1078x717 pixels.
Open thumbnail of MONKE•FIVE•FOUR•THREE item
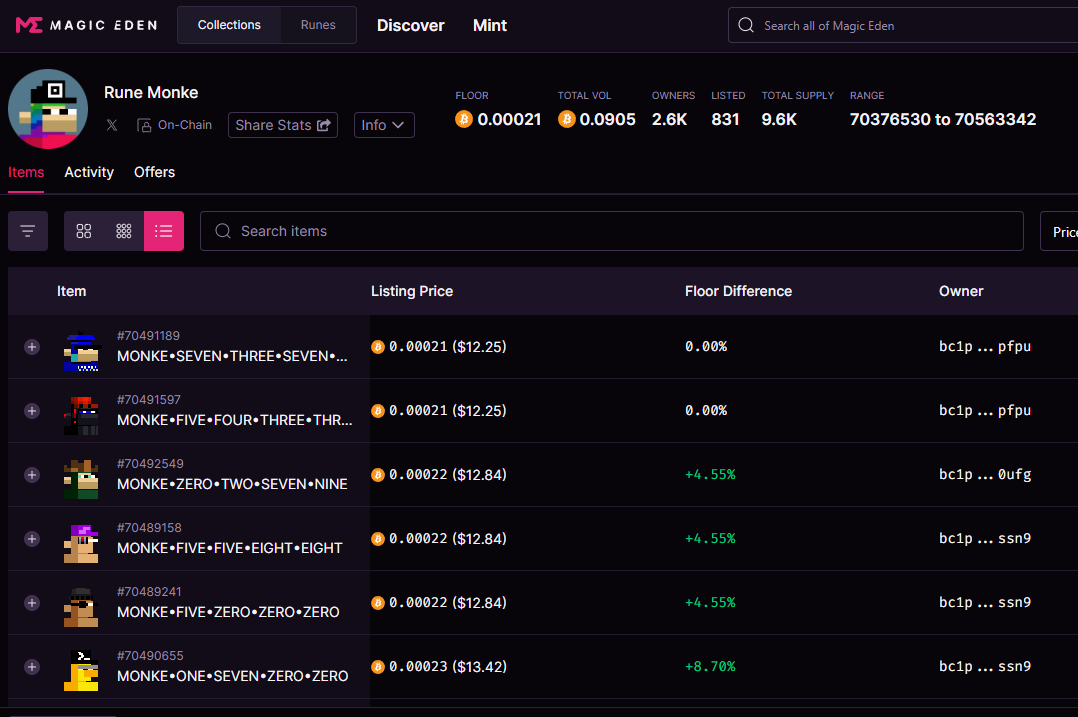(81, 415)
